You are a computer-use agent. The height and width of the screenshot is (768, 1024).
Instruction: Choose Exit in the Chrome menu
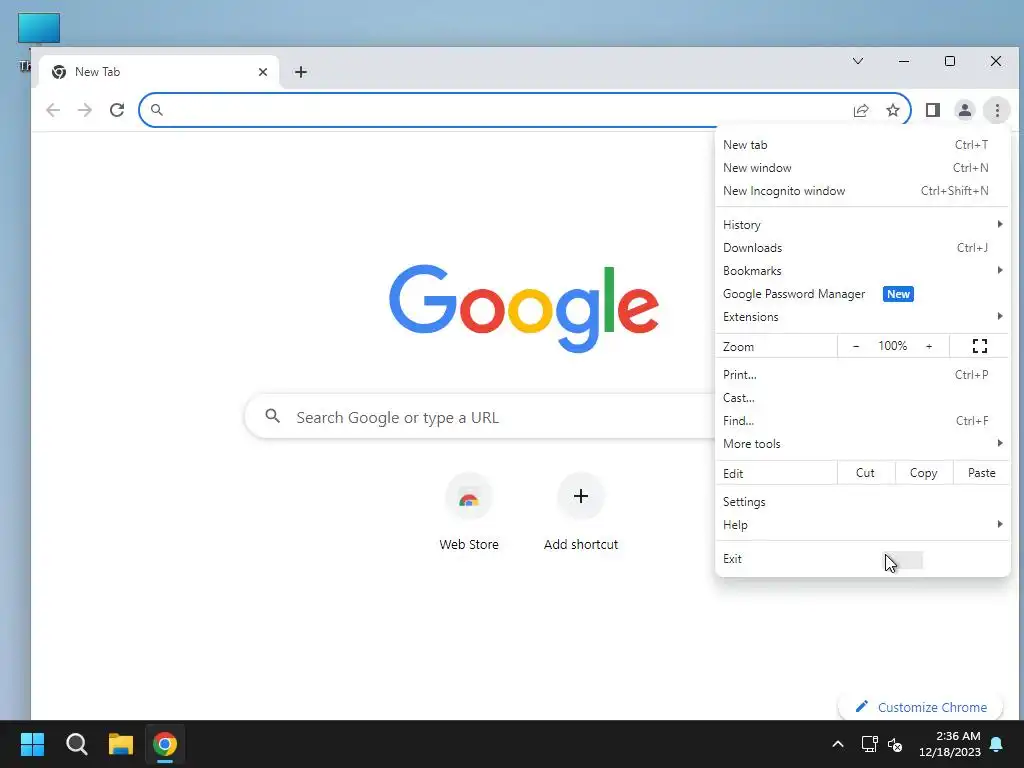click(862, 558)
